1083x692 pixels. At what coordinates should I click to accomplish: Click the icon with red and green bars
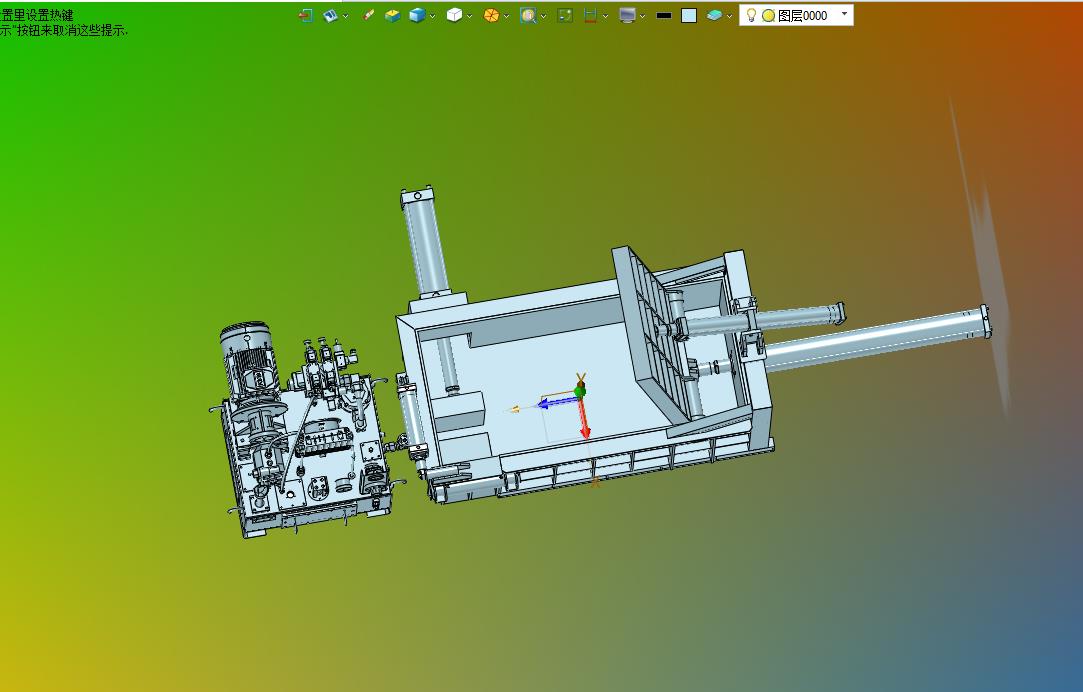(x=591, y=15)
